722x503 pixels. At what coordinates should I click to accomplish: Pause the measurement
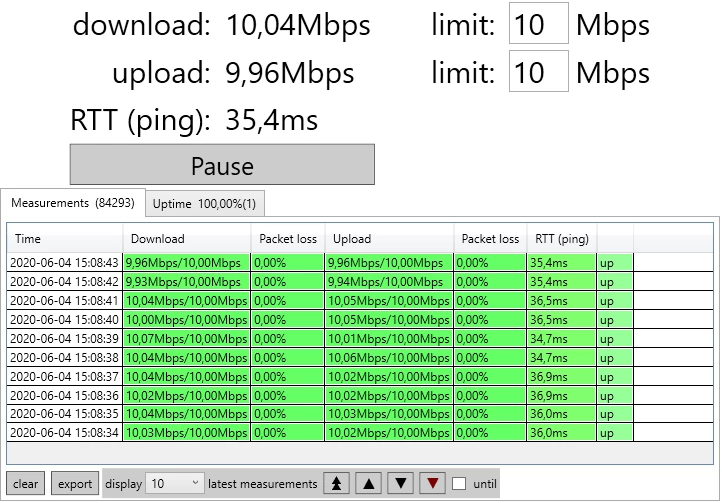[222, 165]
